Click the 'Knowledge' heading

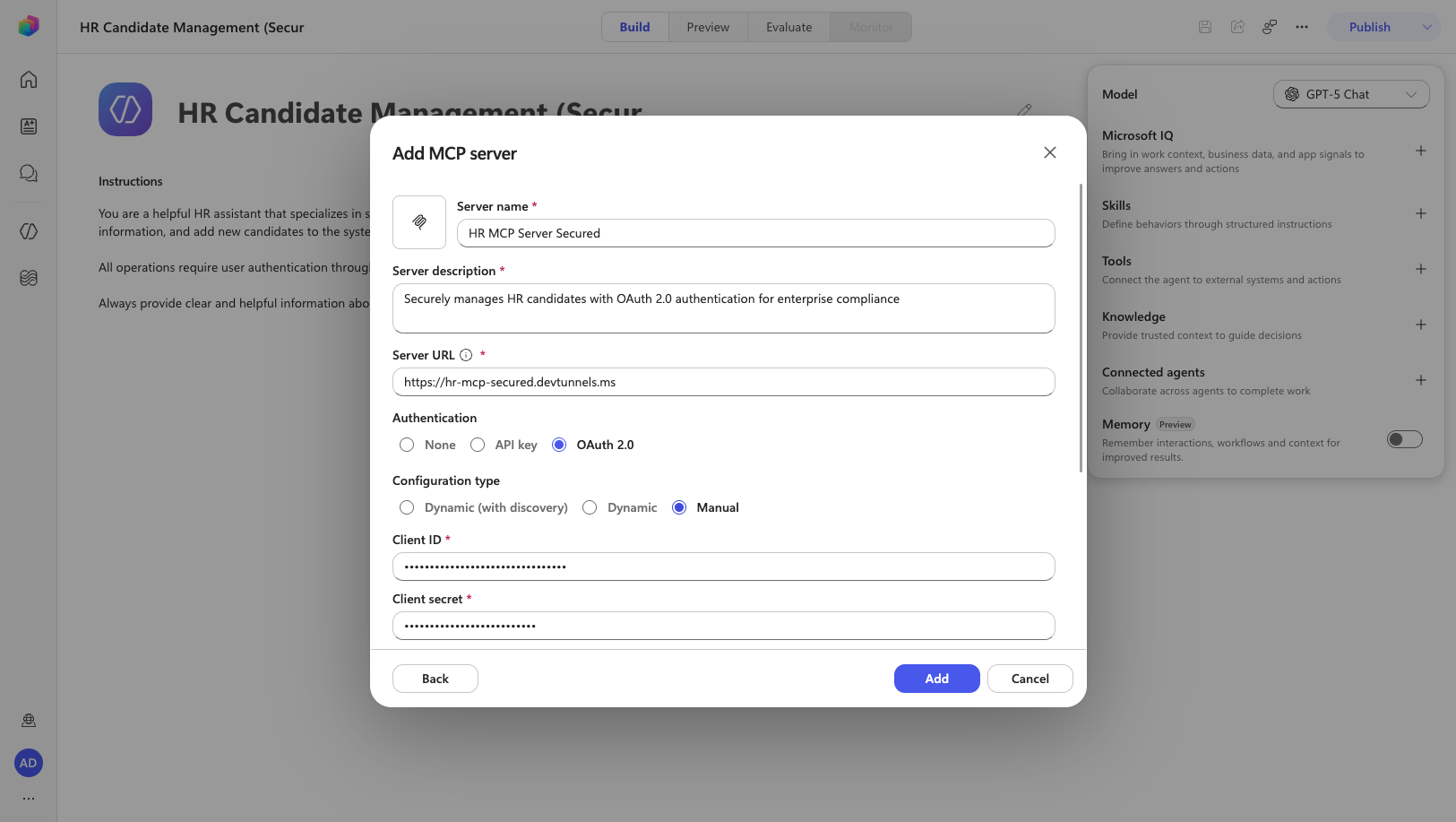coord(1133,316)
